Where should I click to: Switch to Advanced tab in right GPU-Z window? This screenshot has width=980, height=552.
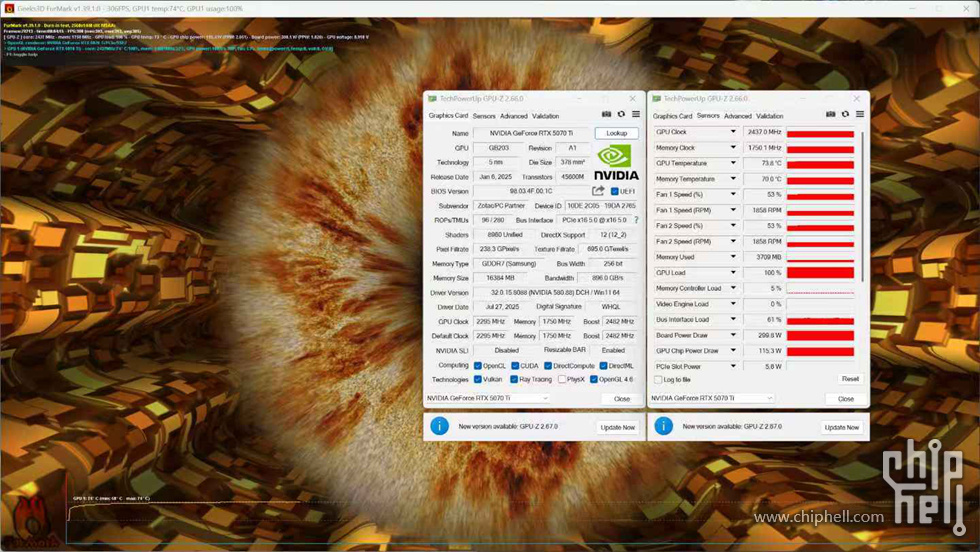[738, 116]
